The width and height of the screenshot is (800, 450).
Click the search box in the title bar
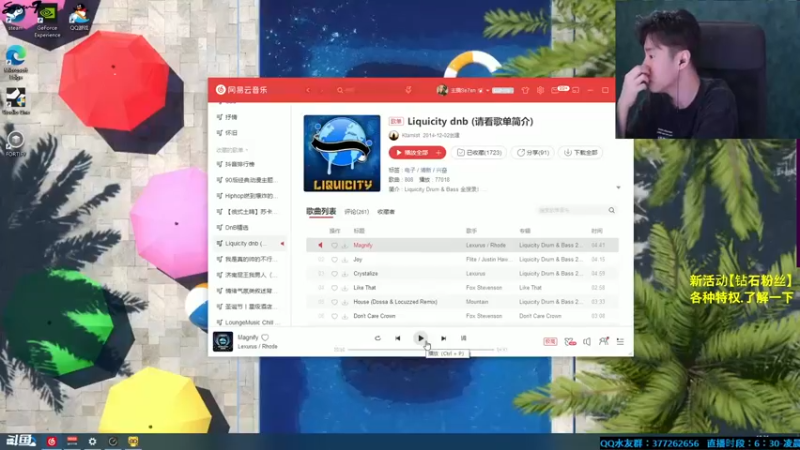coord(370,90)
